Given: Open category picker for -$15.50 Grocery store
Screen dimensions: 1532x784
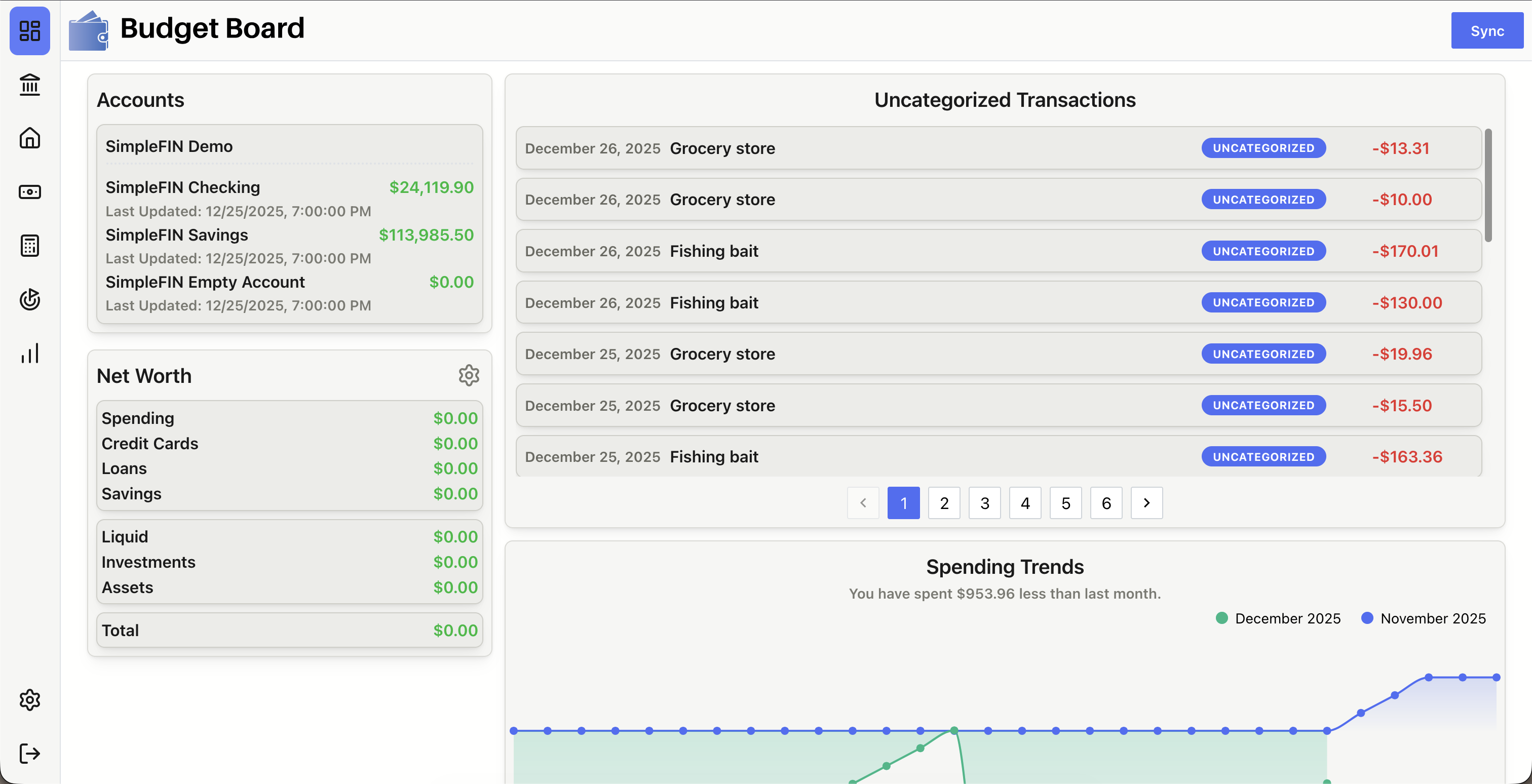Looking at the screenshot, I should [x=1263, y=405].
